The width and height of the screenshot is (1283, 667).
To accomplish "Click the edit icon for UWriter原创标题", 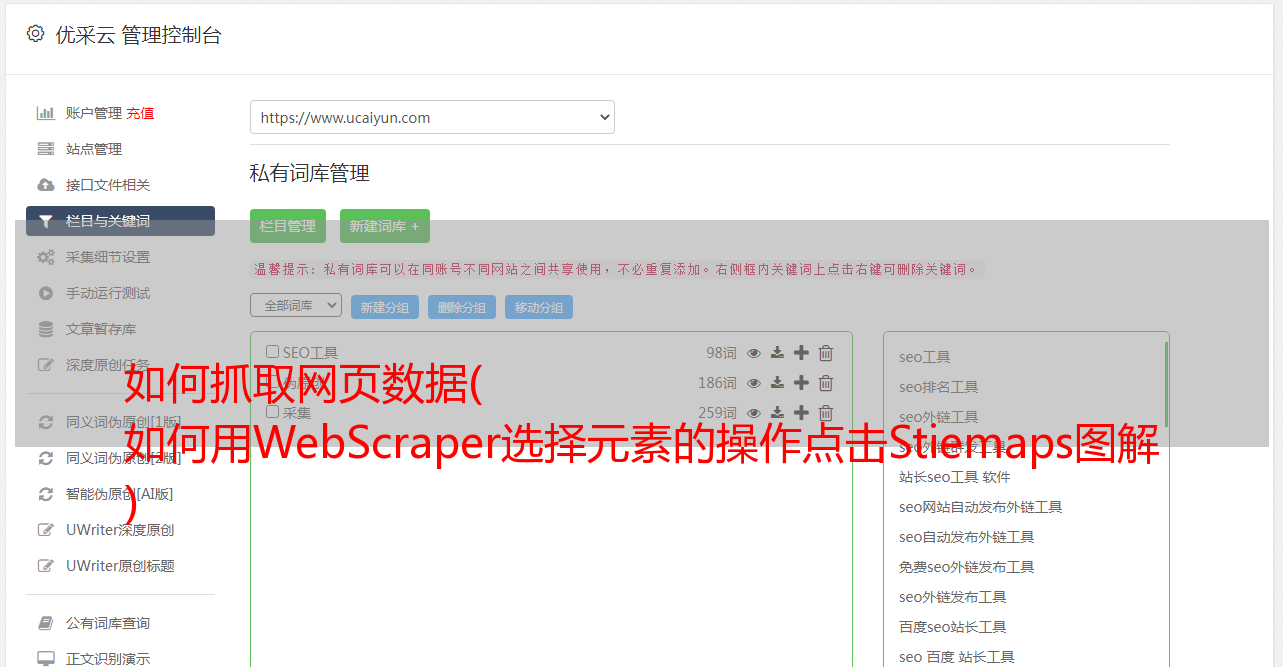I will [46, 566].
